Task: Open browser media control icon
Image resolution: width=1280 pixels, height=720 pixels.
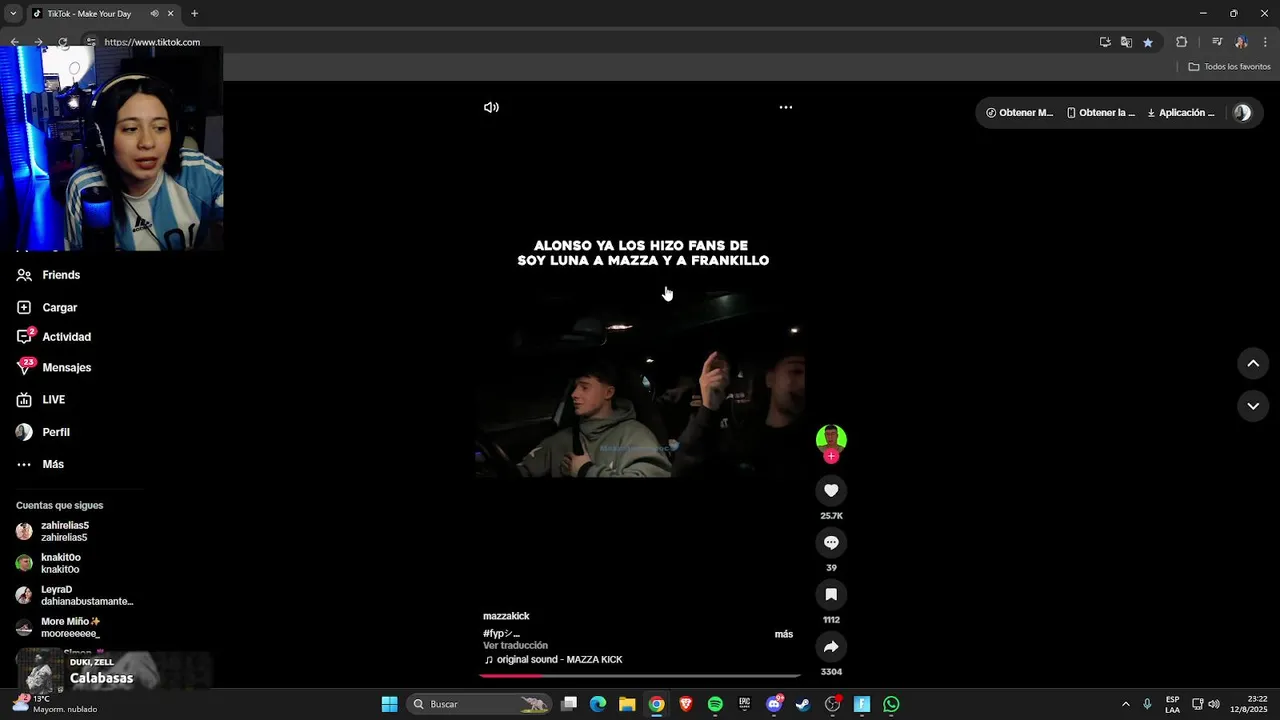Action: click(x=1217, y=42)
